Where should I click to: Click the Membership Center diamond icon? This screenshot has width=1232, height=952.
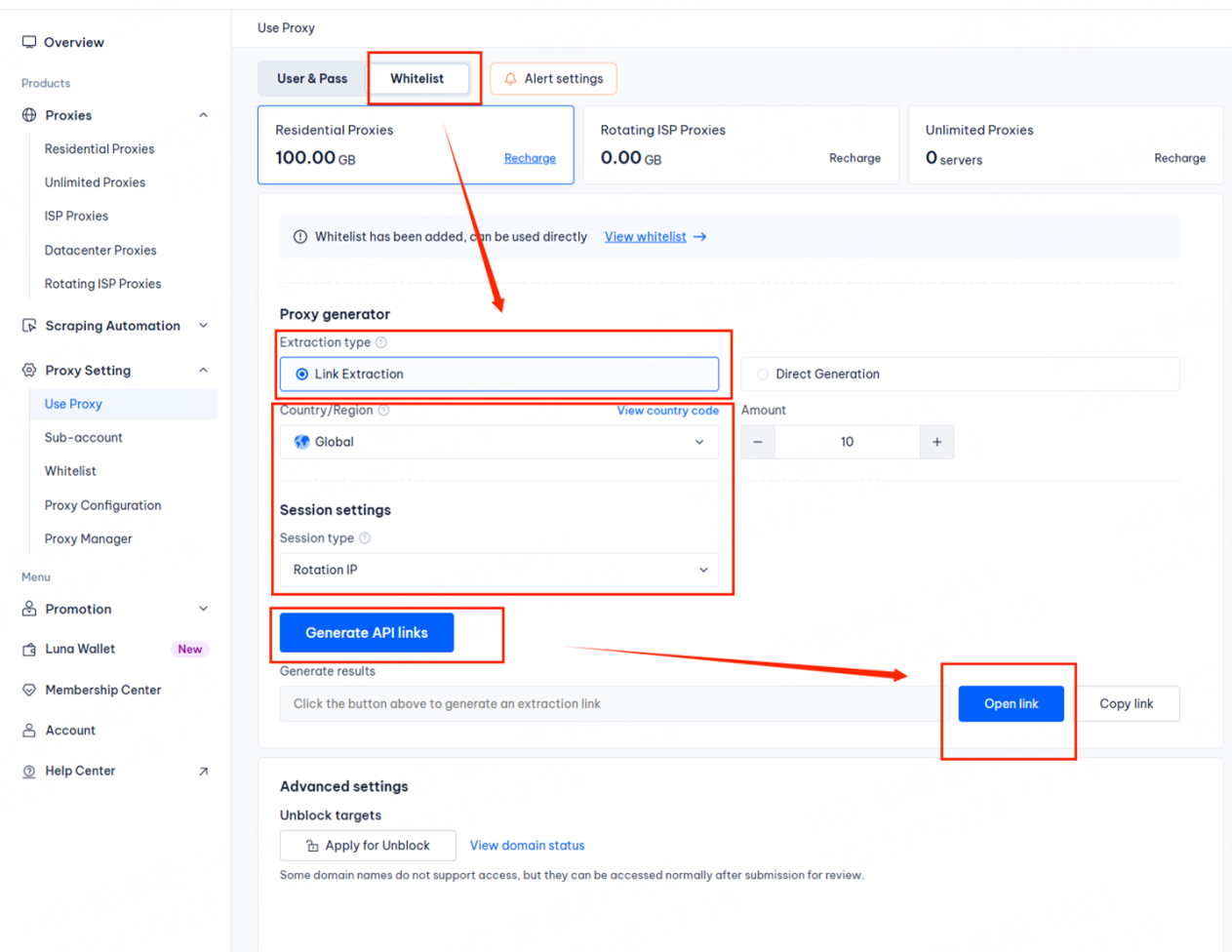point(29,690)
